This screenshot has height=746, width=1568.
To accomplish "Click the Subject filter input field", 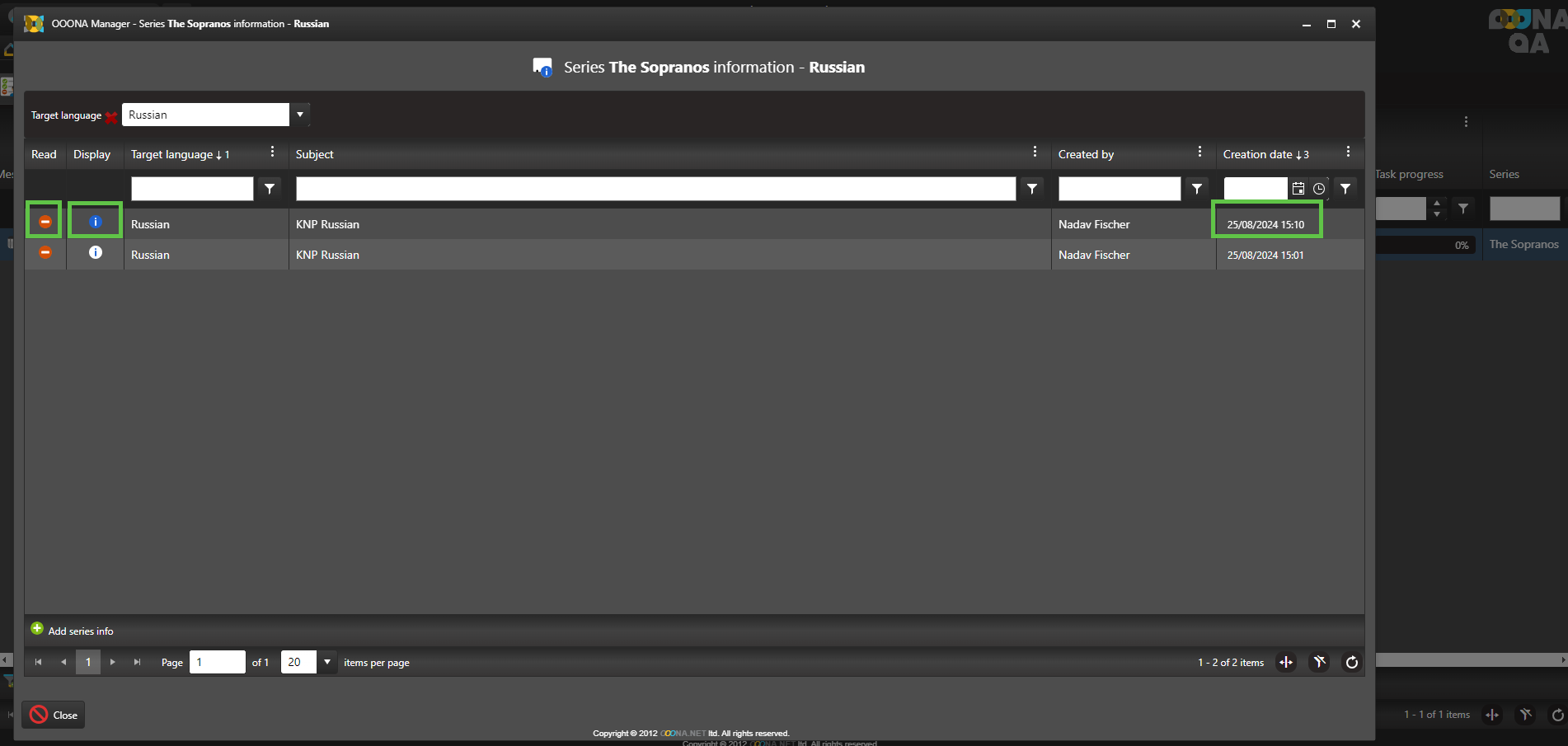I will coord(655,189).
